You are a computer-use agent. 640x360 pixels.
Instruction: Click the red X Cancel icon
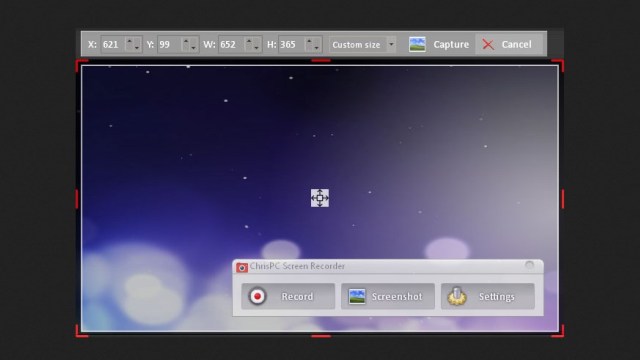[488, 44]
